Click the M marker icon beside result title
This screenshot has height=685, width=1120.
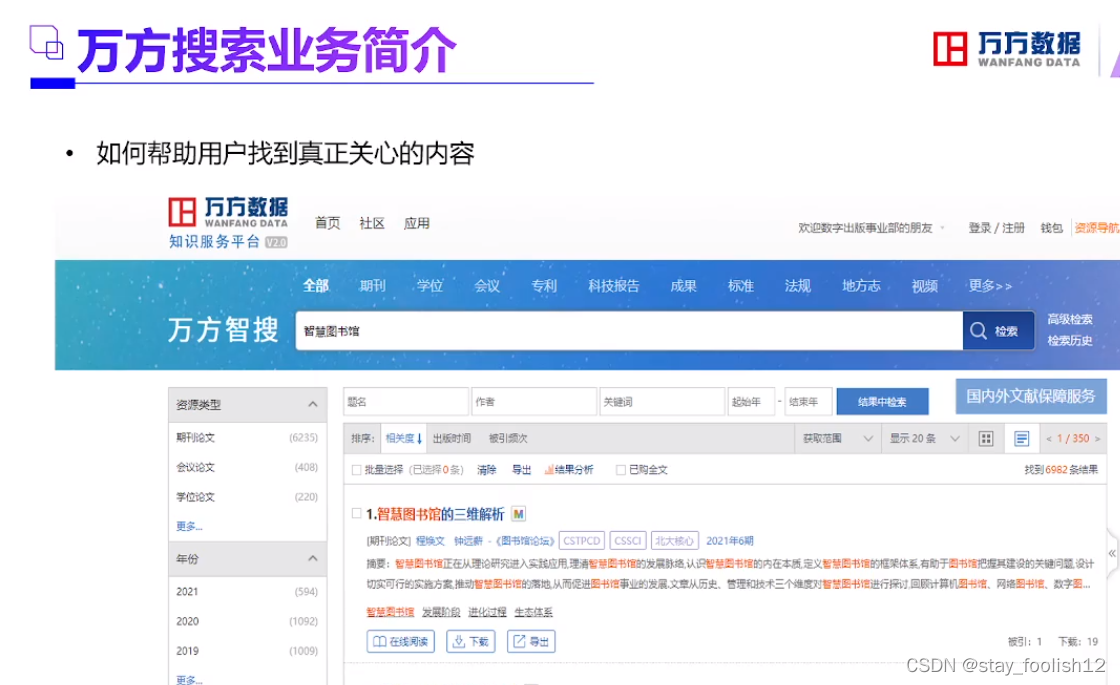tap(519, 514)
